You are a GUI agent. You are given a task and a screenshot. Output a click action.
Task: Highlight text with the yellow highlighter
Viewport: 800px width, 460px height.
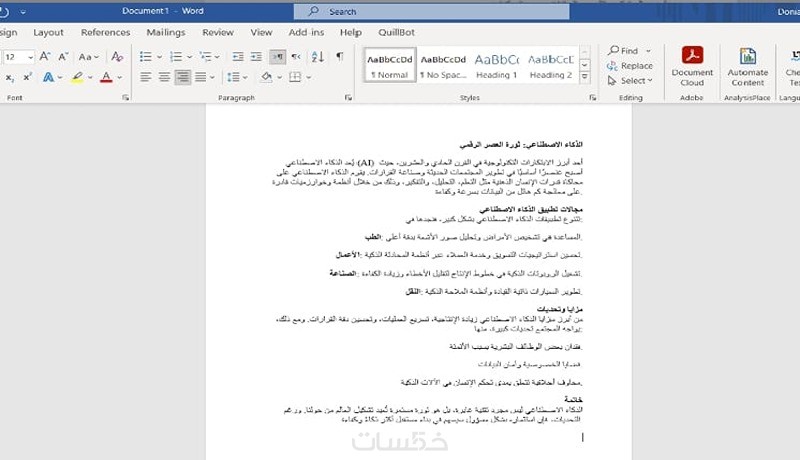[77, 78]
